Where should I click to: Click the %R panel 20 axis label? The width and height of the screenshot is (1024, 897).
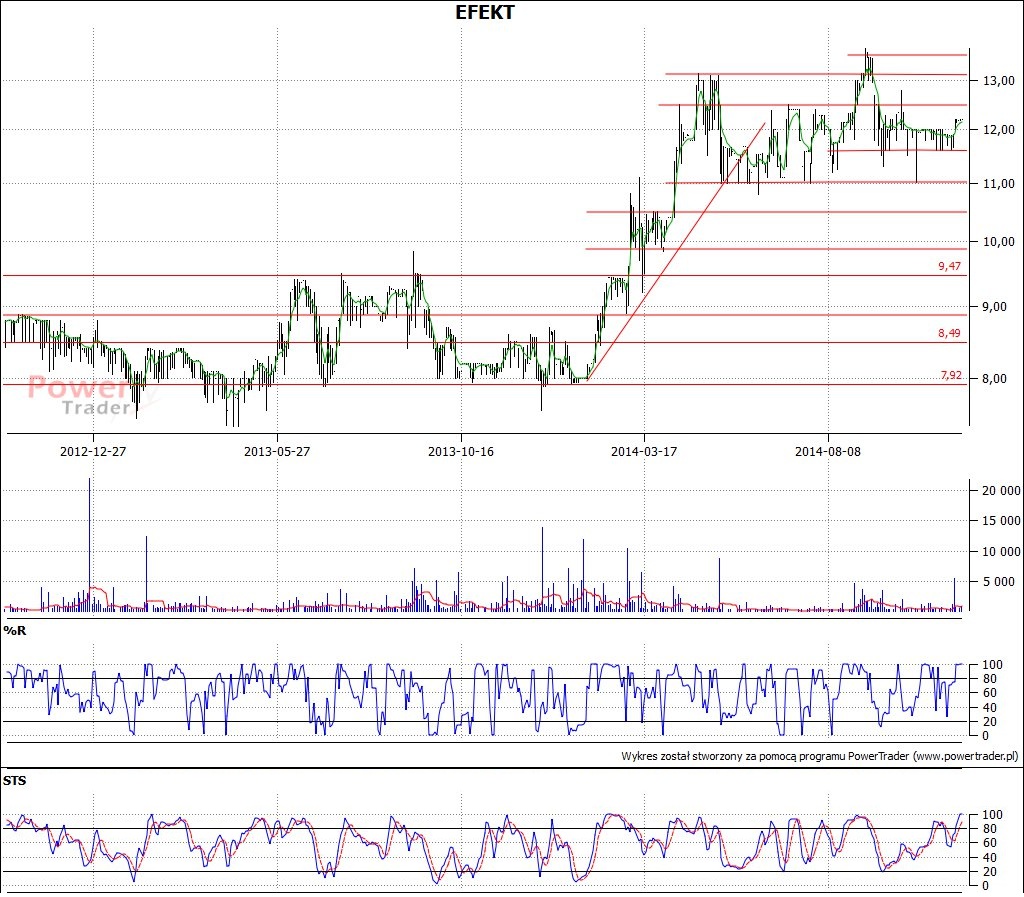(x=989, y=722)
